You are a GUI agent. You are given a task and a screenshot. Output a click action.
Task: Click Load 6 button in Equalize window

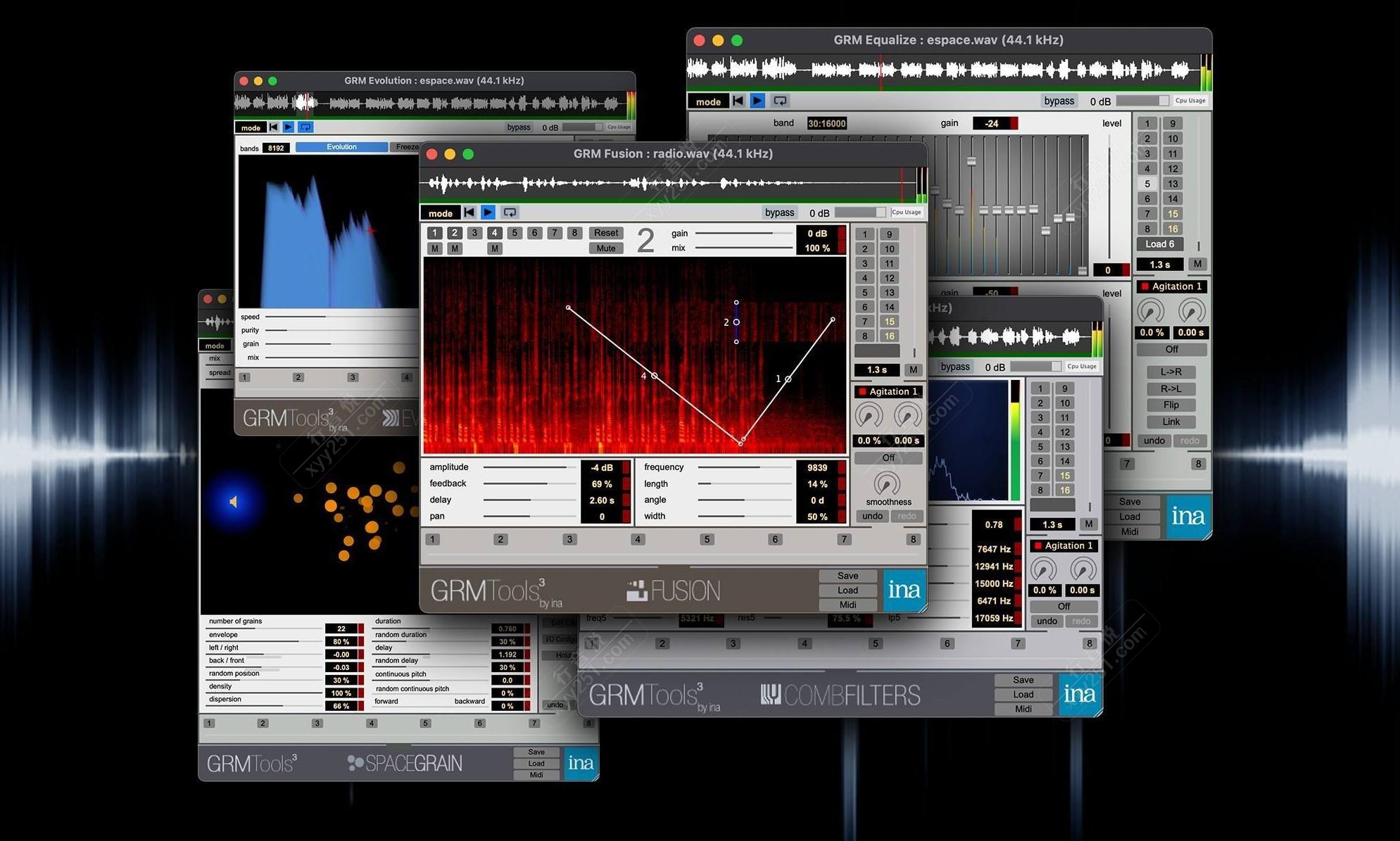point(1159,244)
